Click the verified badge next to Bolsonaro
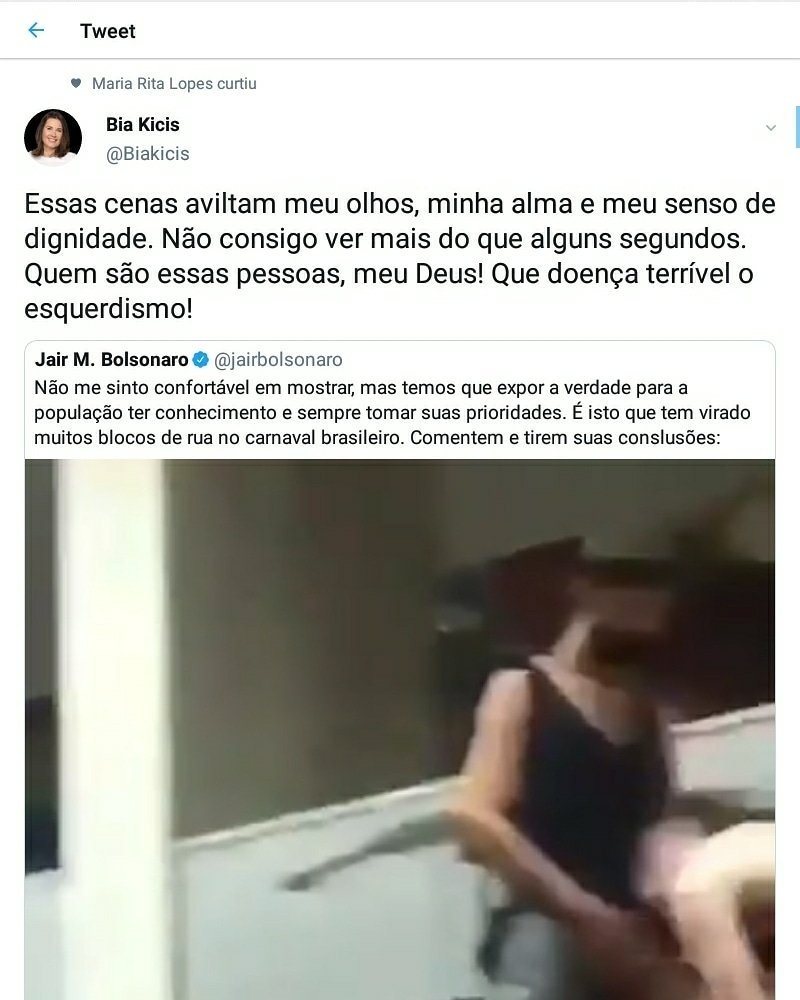 pyautogui.click(x=200, y=360)
